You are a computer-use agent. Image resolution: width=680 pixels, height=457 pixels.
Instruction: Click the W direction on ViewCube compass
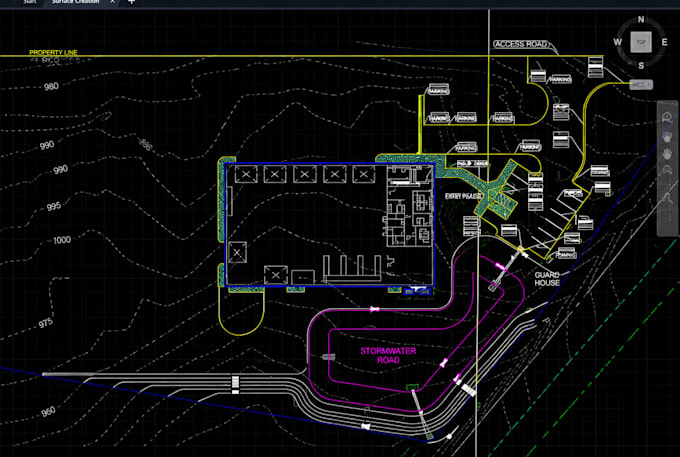click(x=618, y=42)
